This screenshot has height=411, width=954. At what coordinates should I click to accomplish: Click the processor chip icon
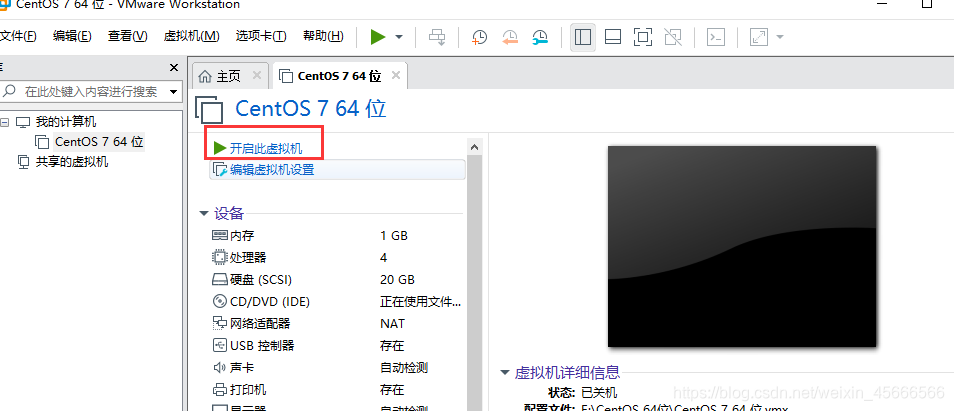point(219,258)
